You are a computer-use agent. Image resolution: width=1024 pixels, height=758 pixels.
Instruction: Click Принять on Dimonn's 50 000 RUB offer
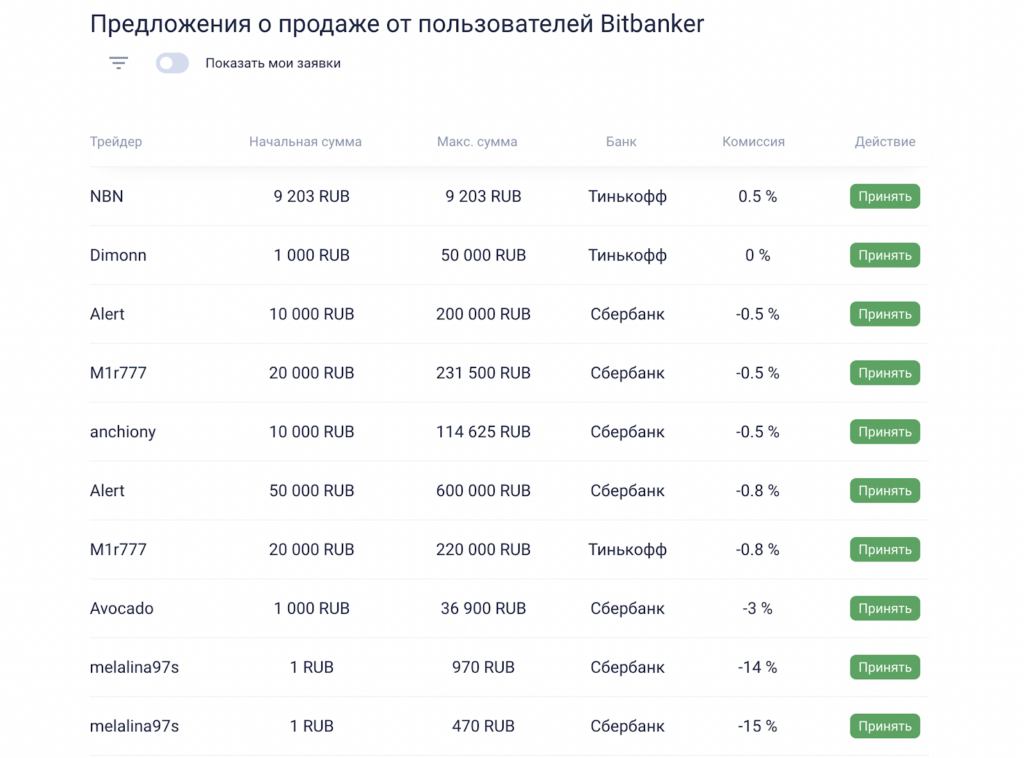coord(884,255)
